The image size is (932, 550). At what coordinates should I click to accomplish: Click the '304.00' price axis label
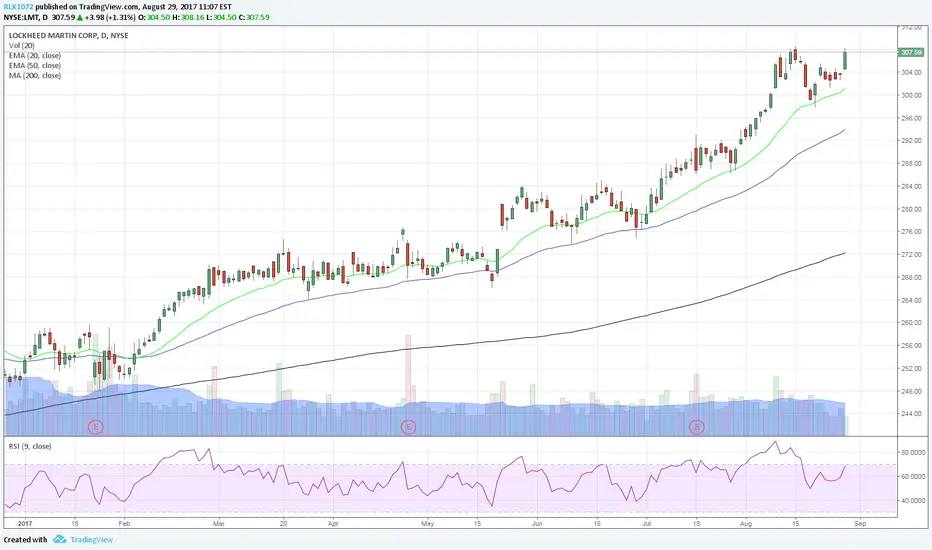click(912, 73)
